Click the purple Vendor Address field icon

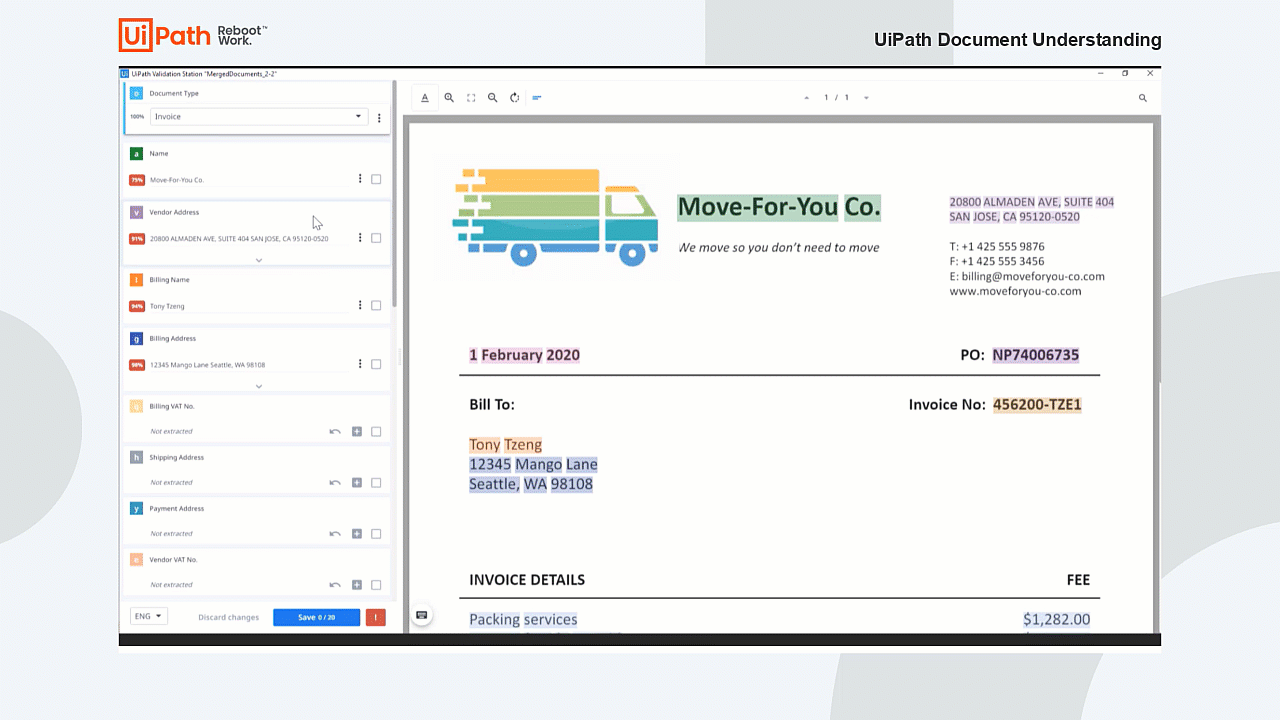[x=136, y=212]
